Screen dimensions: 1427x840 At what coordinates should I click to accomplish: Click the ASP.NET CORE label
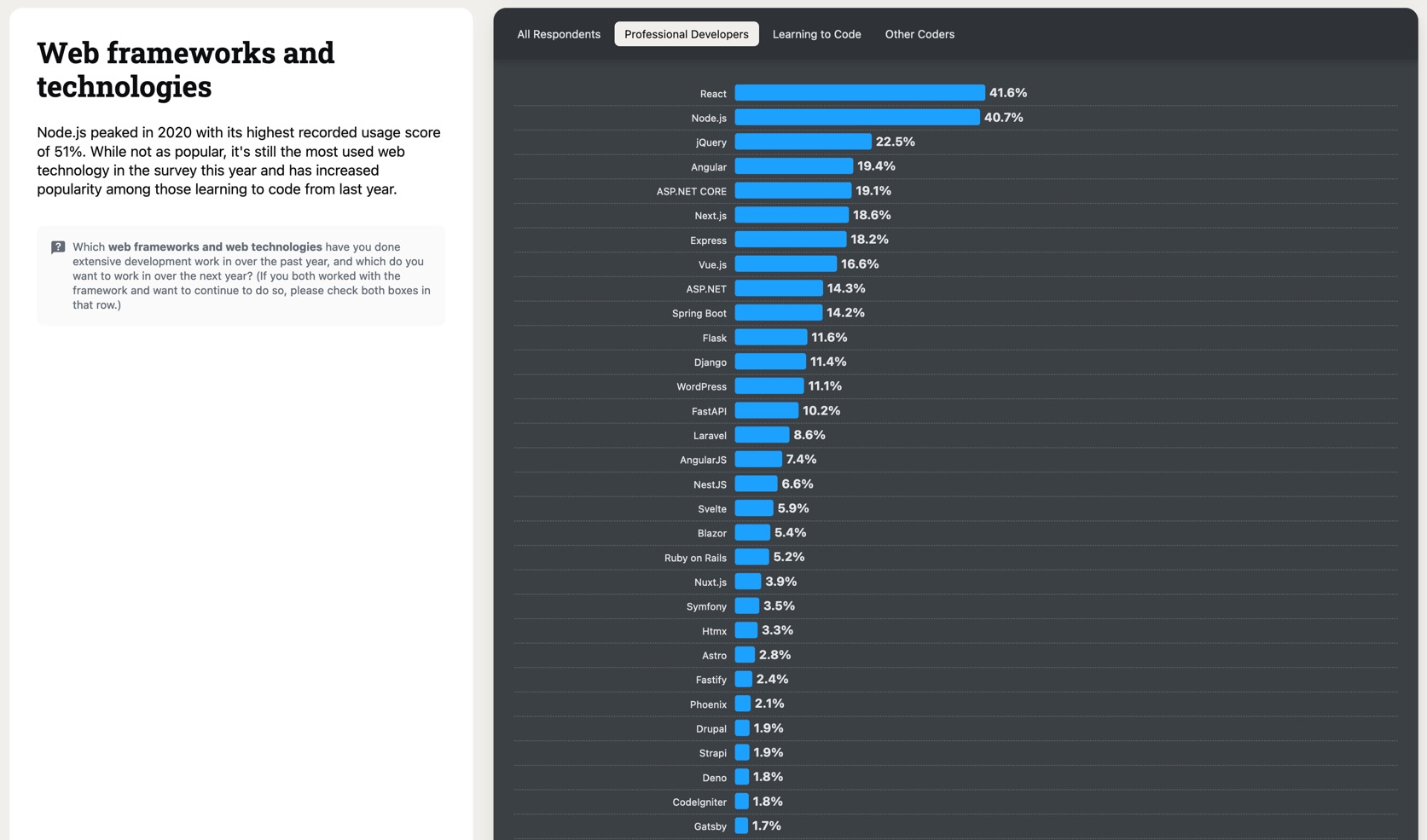click(x=691, y=191)
